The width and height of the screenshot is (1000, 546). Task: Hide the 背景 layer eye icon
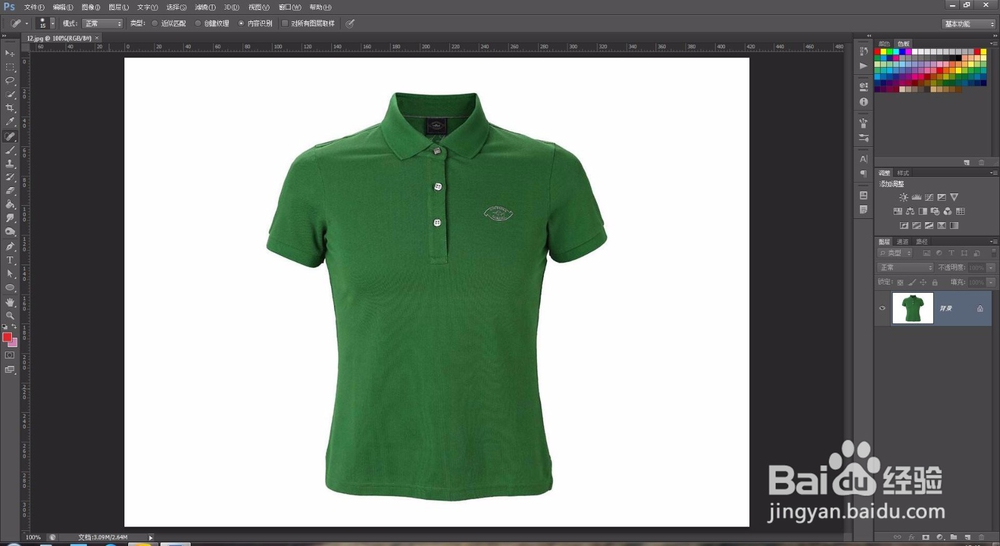(883, 308)
